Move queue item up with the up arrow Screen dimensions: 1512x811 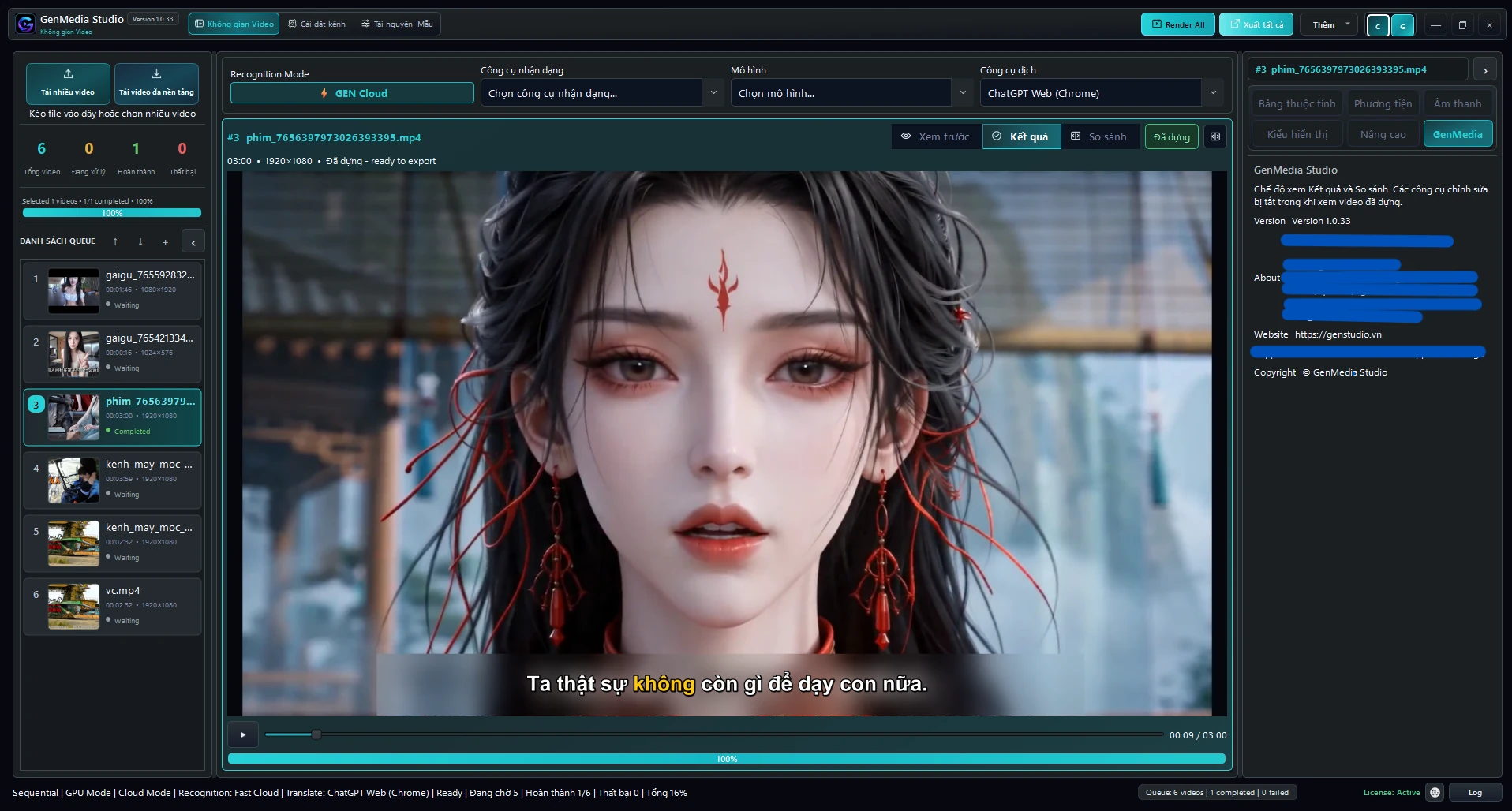coord(115,241)
